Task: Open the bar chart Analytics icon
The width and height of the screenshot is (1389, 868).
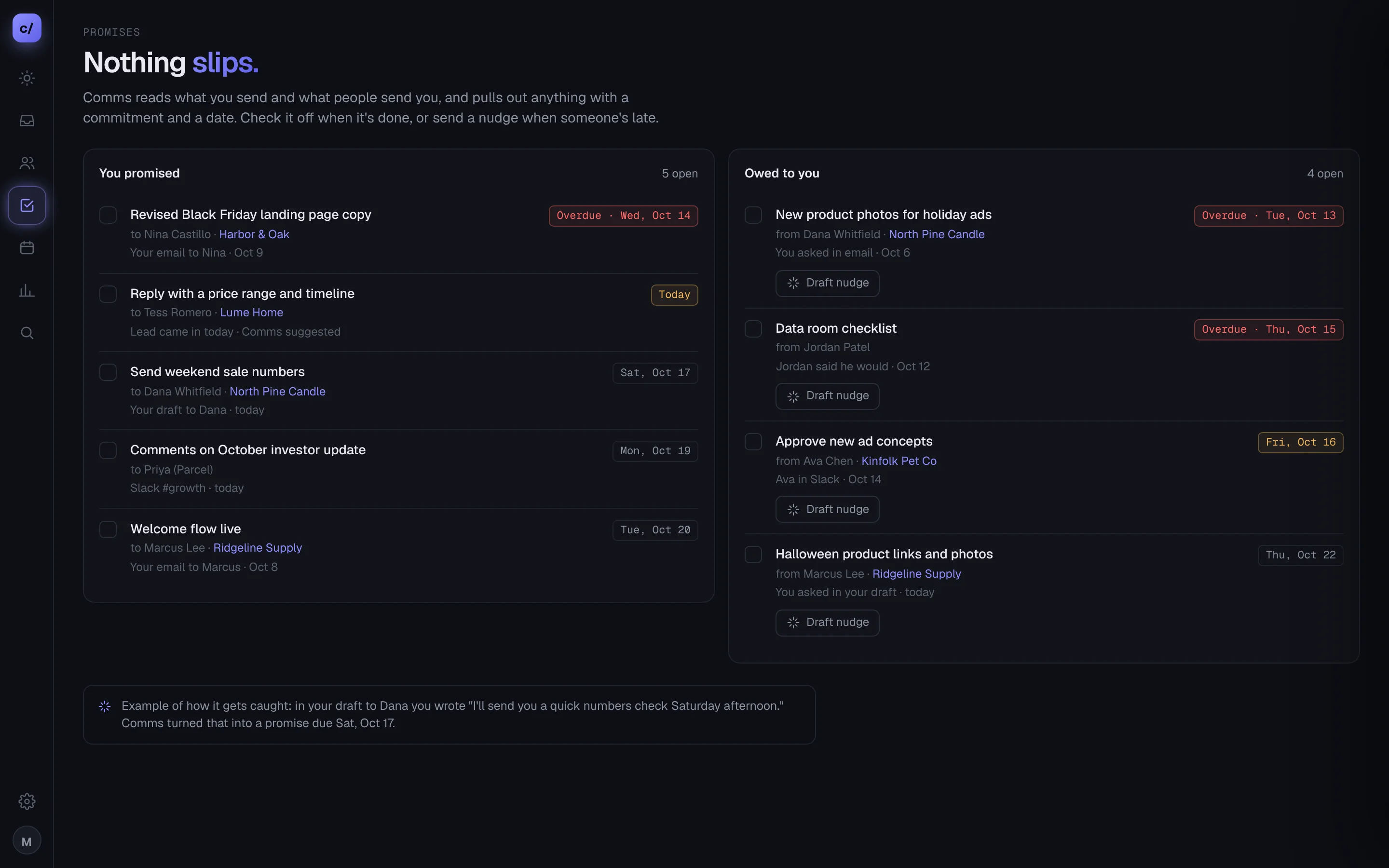Action: pos(27,290)
